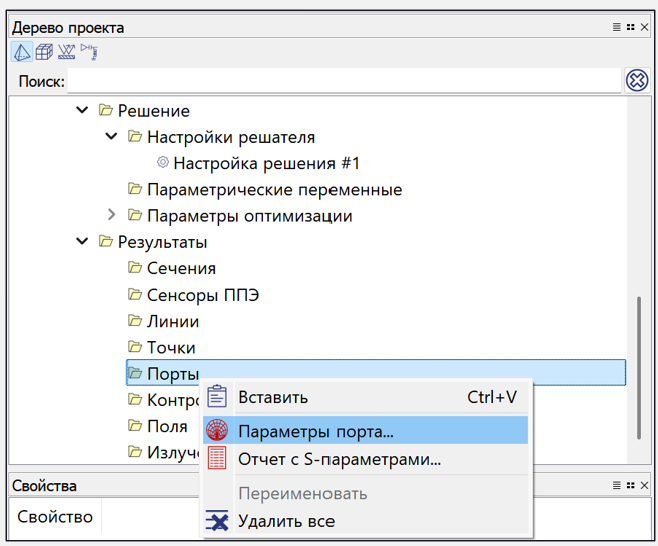Expand the Параметры оптимизации node
The height and width of the screenshot is (546, 658).
(111, 215)
